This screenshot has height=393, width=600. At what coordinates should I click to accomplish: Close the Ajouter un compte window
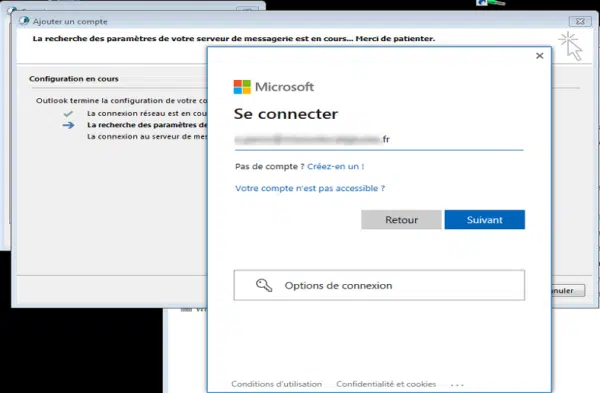(580, 21)
